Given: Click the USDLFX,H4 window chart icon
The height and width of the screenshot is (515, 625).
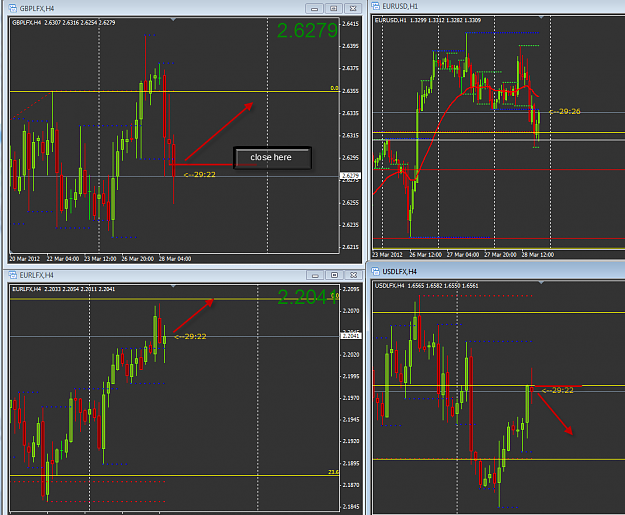Looking at the screenshot, I should tap(375, 271).
